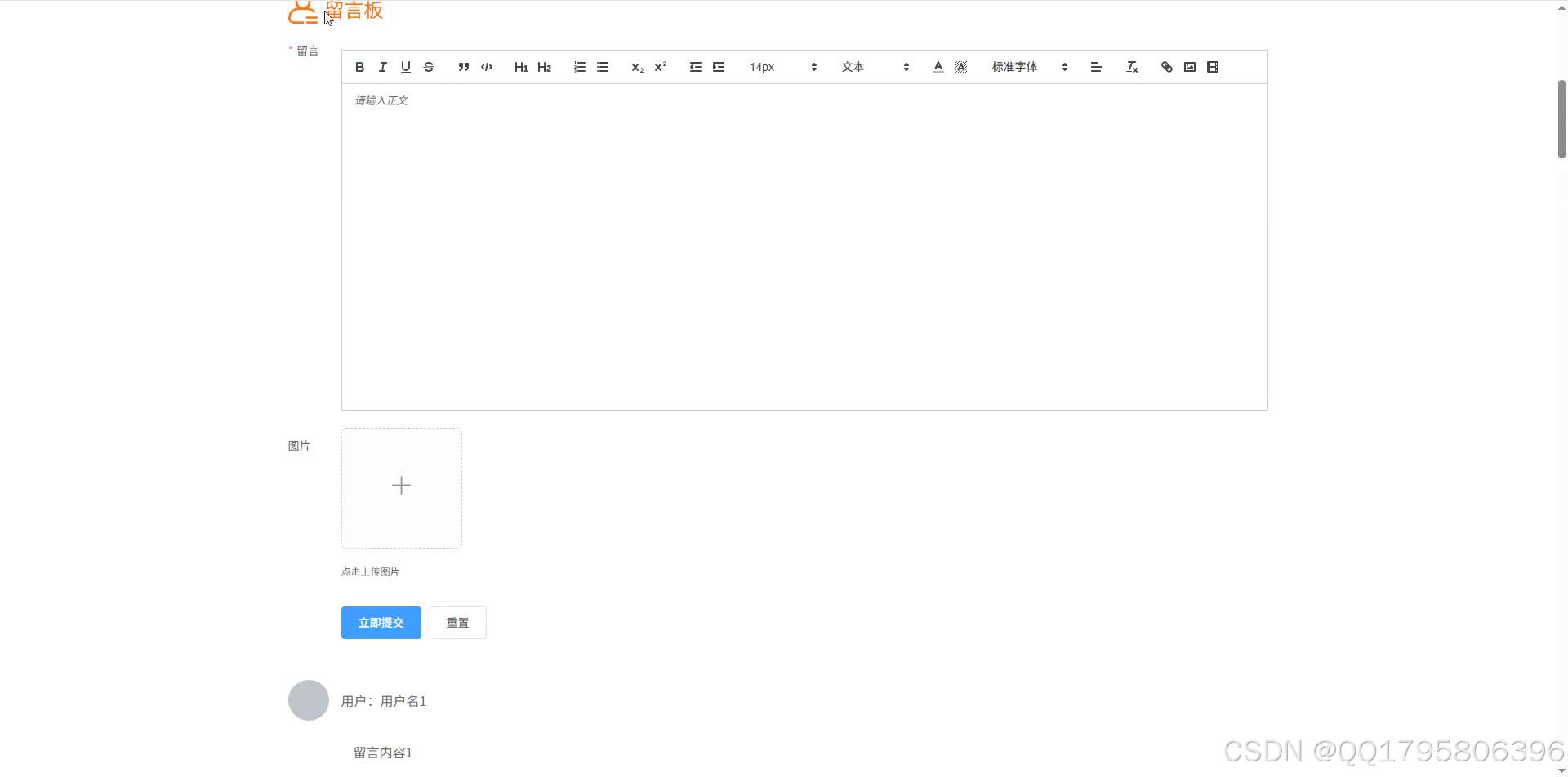Submit the message with 立即提交
1568x777 pixels.
coord(381,623)
